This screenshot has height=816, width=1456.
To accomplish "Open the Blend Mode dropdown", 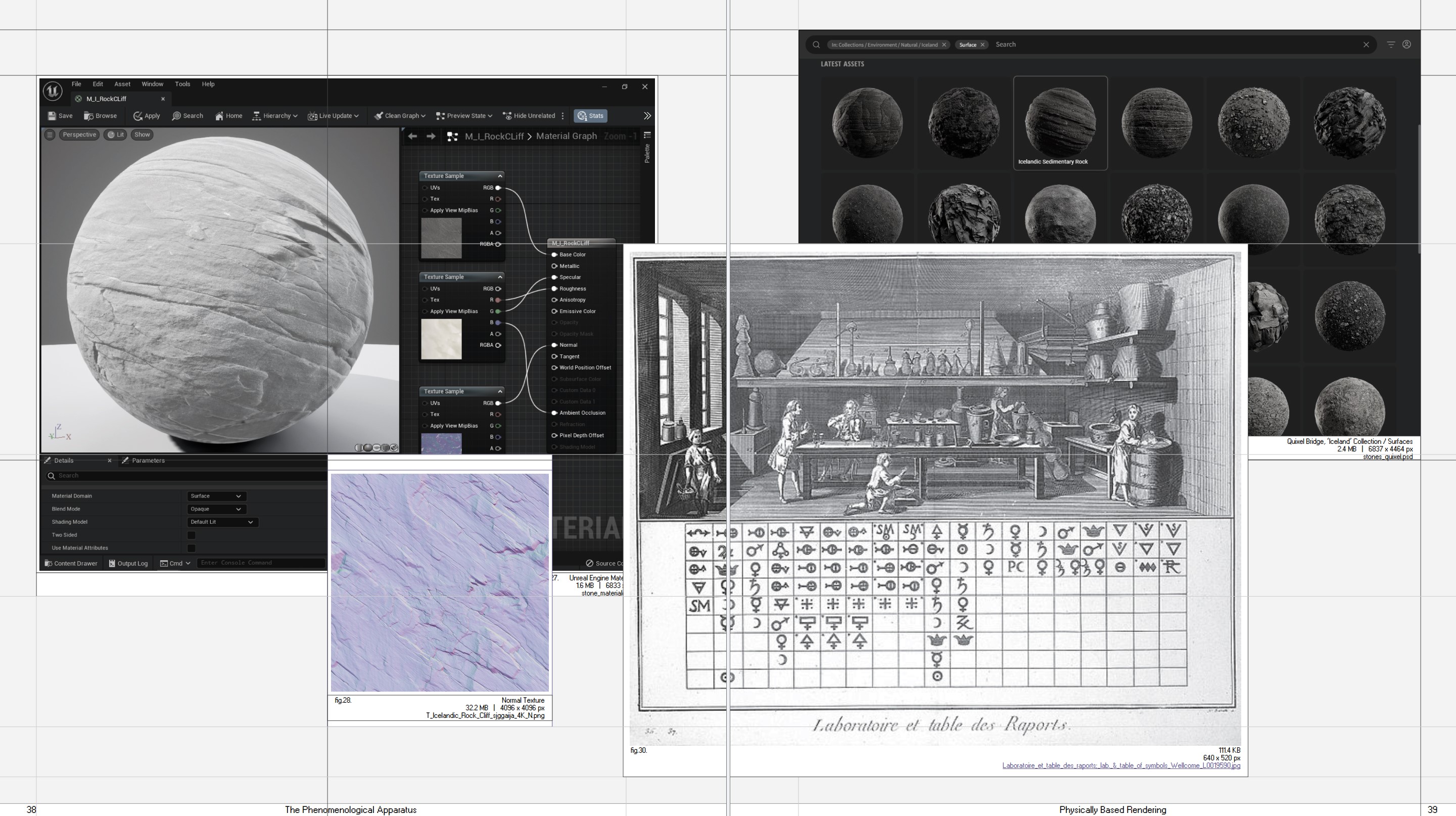I will 216,509.
